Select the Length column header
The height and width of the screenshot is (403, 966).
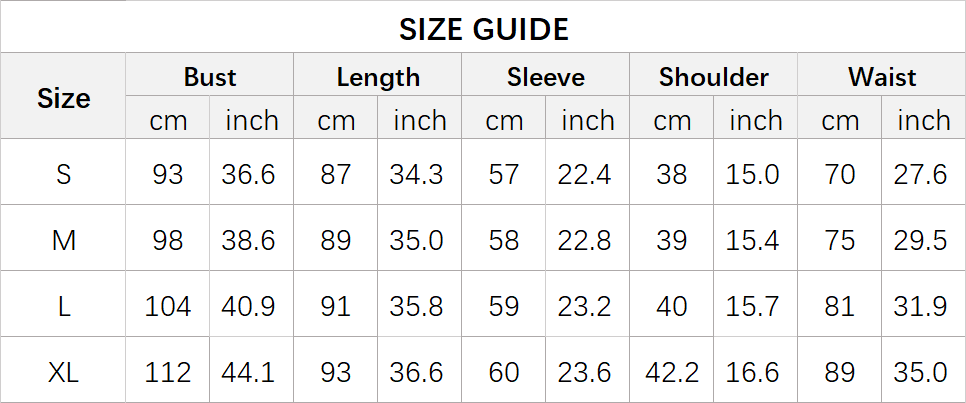tap(378, 78)
